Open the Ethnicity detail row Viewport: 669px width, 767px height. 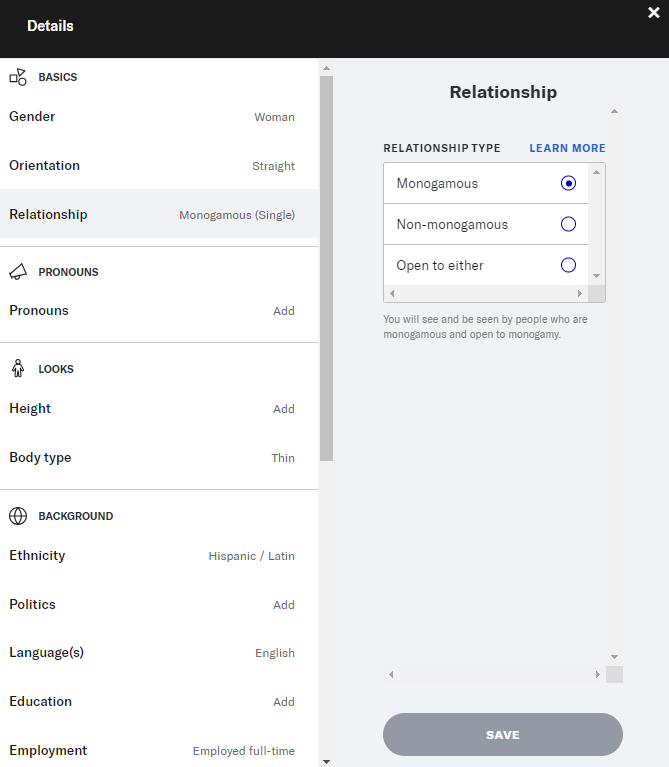(x=159, y=556)
